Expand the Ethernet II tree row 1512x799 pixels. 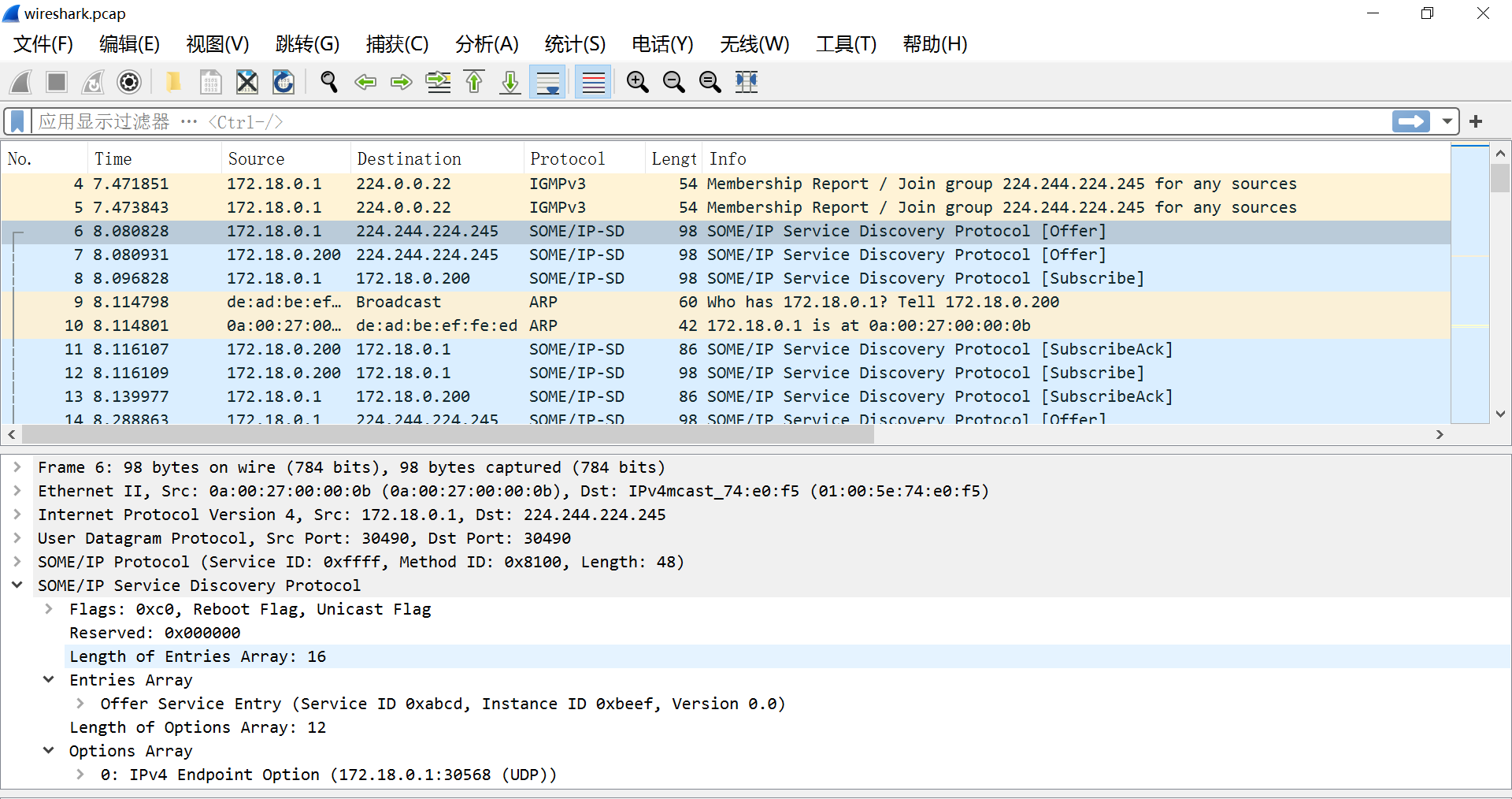[17, 491]
